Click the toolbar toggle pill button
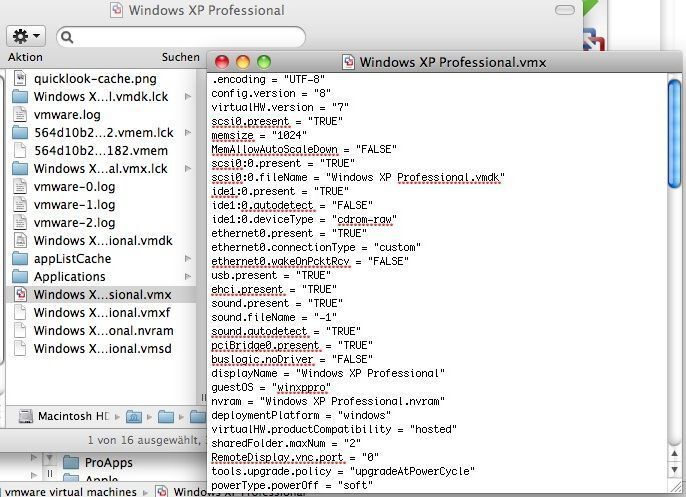686x497 pixels. pos(564,10)
